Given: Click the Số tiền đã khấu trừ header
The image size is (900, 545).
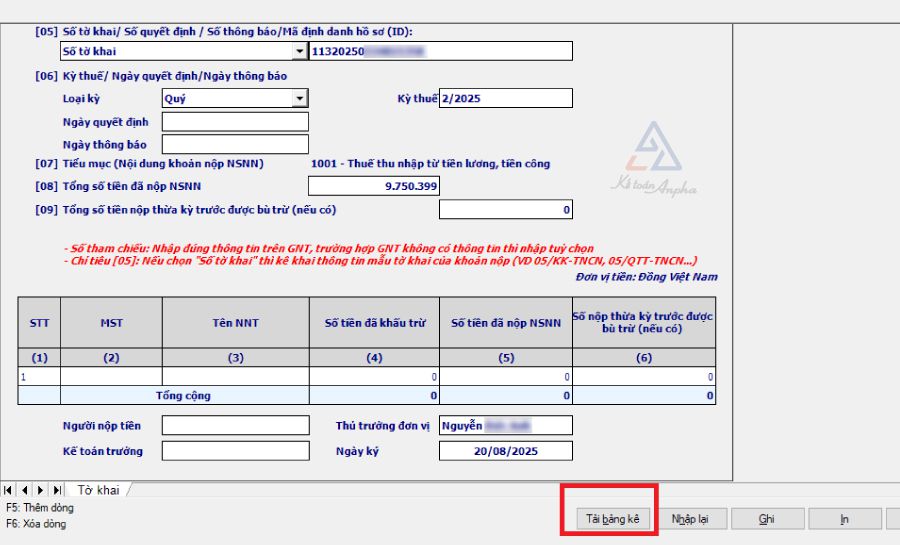Looking at the screenshot, I should 374,323.
